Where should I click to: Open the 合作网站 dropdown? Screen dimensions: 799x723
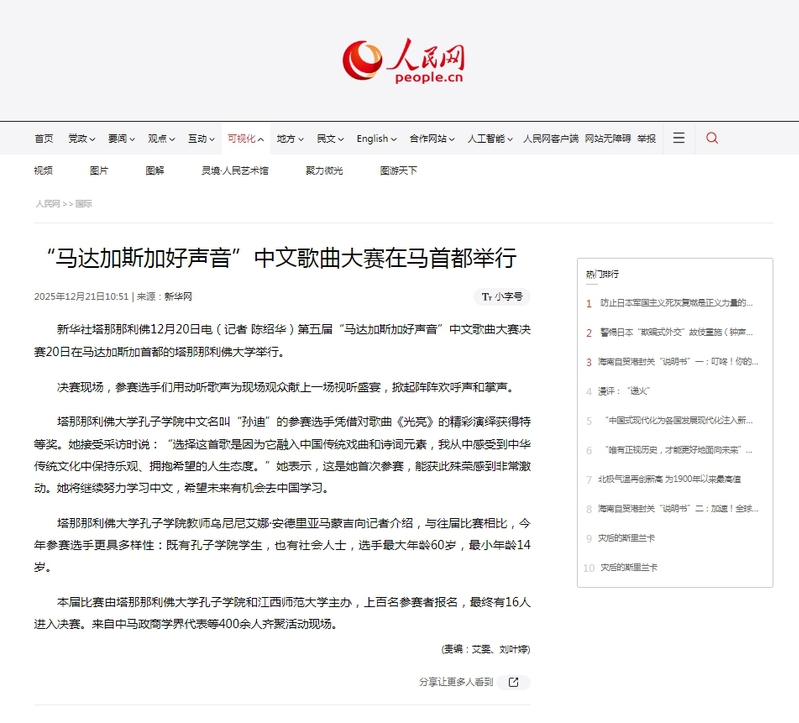coord(432,139)
